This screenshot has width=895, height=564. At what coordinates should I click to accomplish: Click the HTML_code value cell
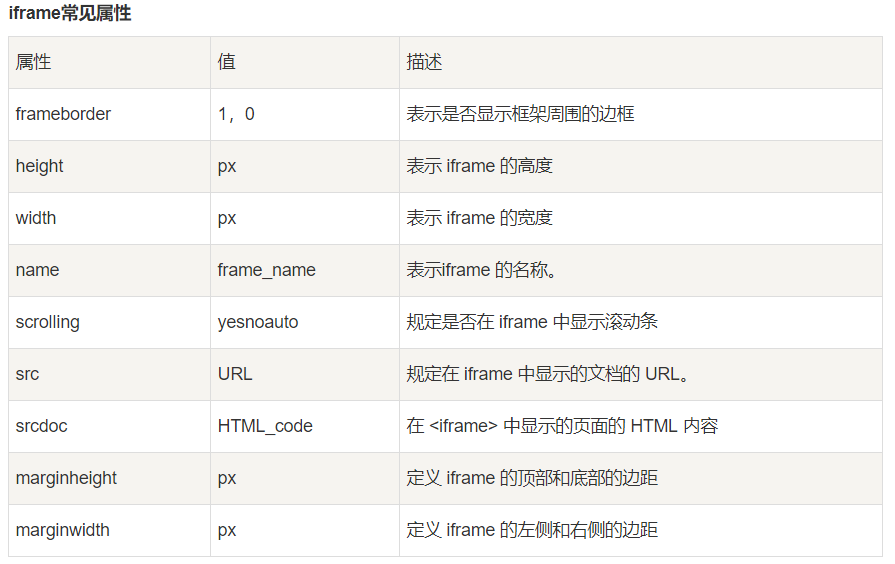pos(265,426)
